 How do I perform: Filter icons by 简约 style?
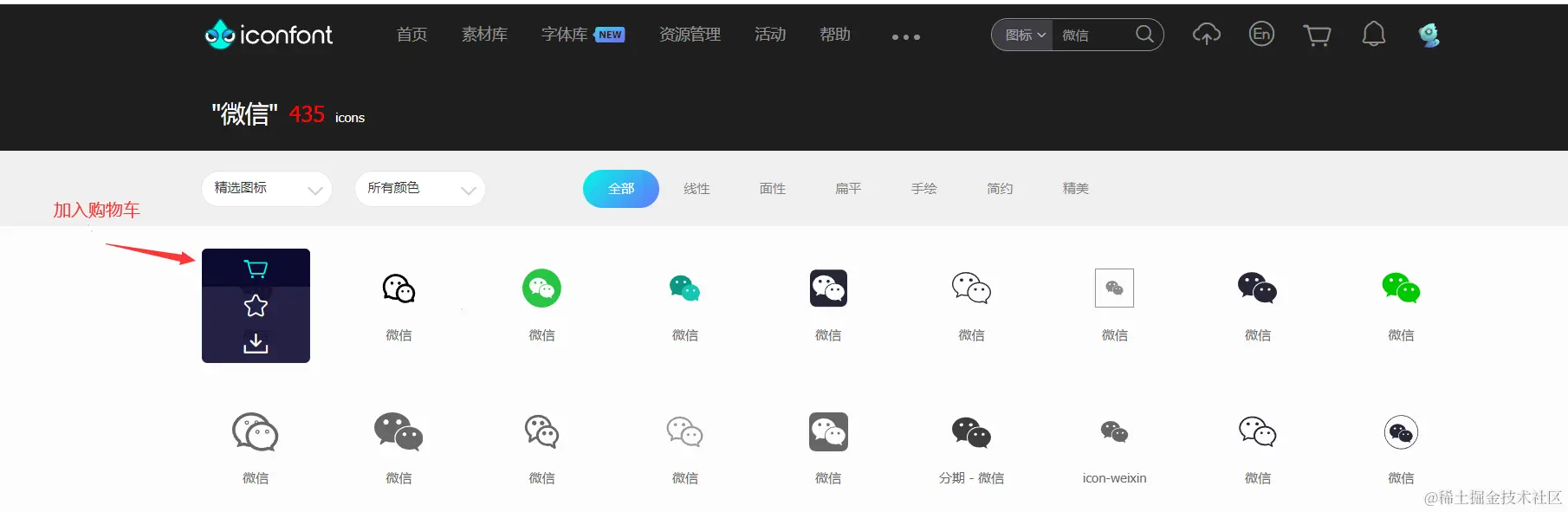point(1000,189)
